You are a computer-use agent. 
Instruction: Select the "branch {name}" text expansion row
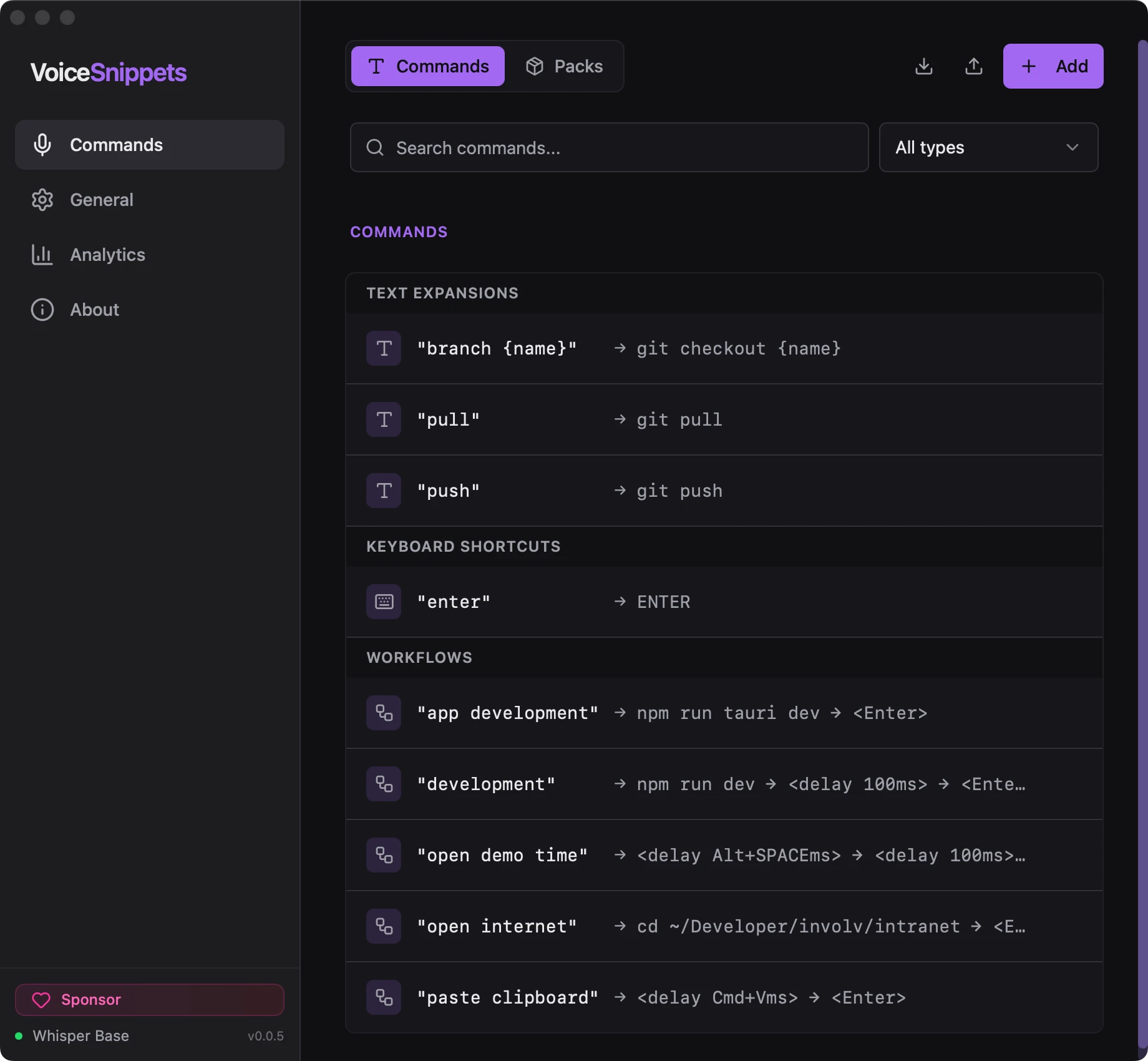coord(724,348)
